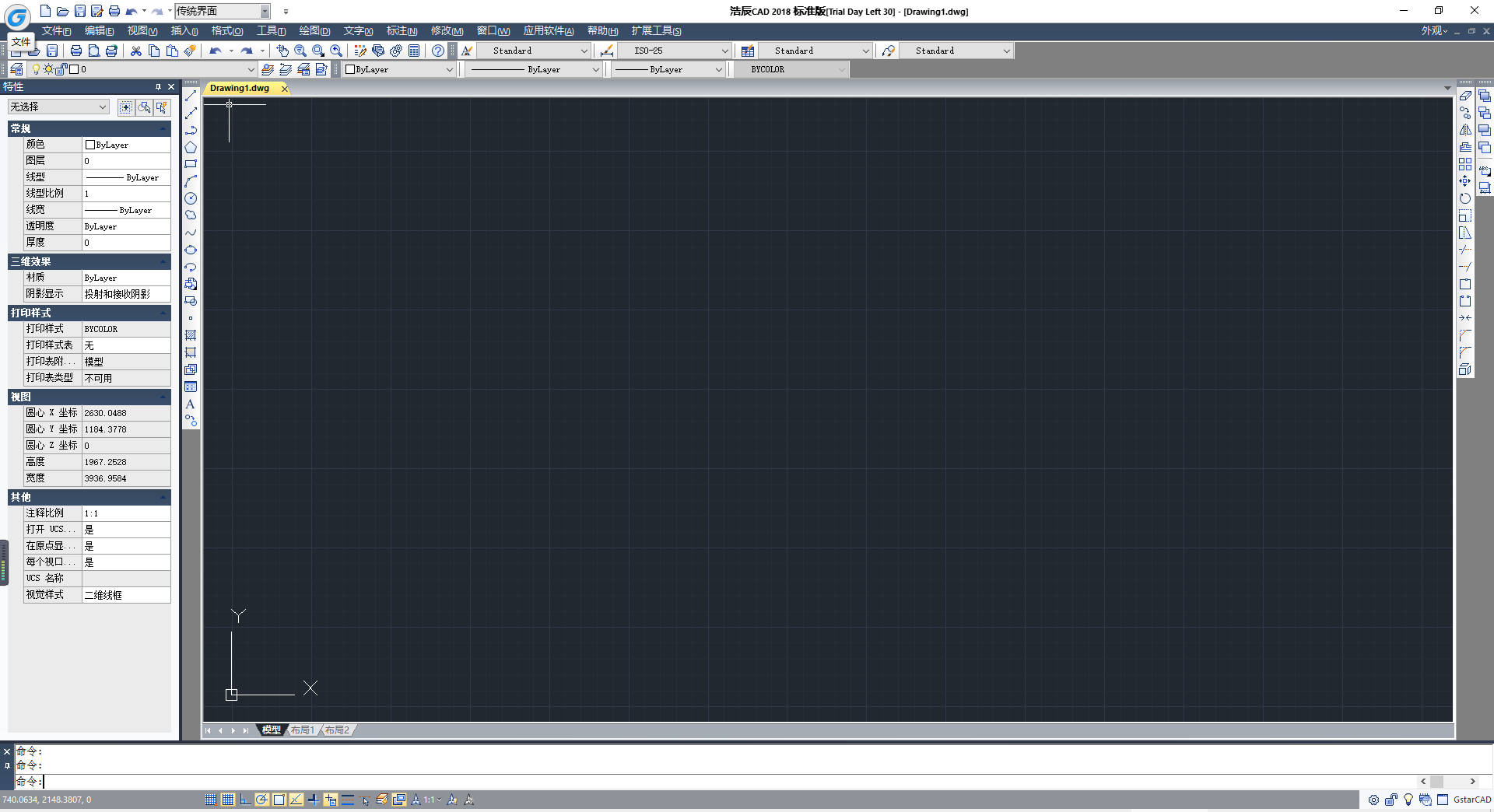The width and height of the screenshot is (1494, 812).
Task: Select the Rectangle drawing tool
Action: (191, 164)
